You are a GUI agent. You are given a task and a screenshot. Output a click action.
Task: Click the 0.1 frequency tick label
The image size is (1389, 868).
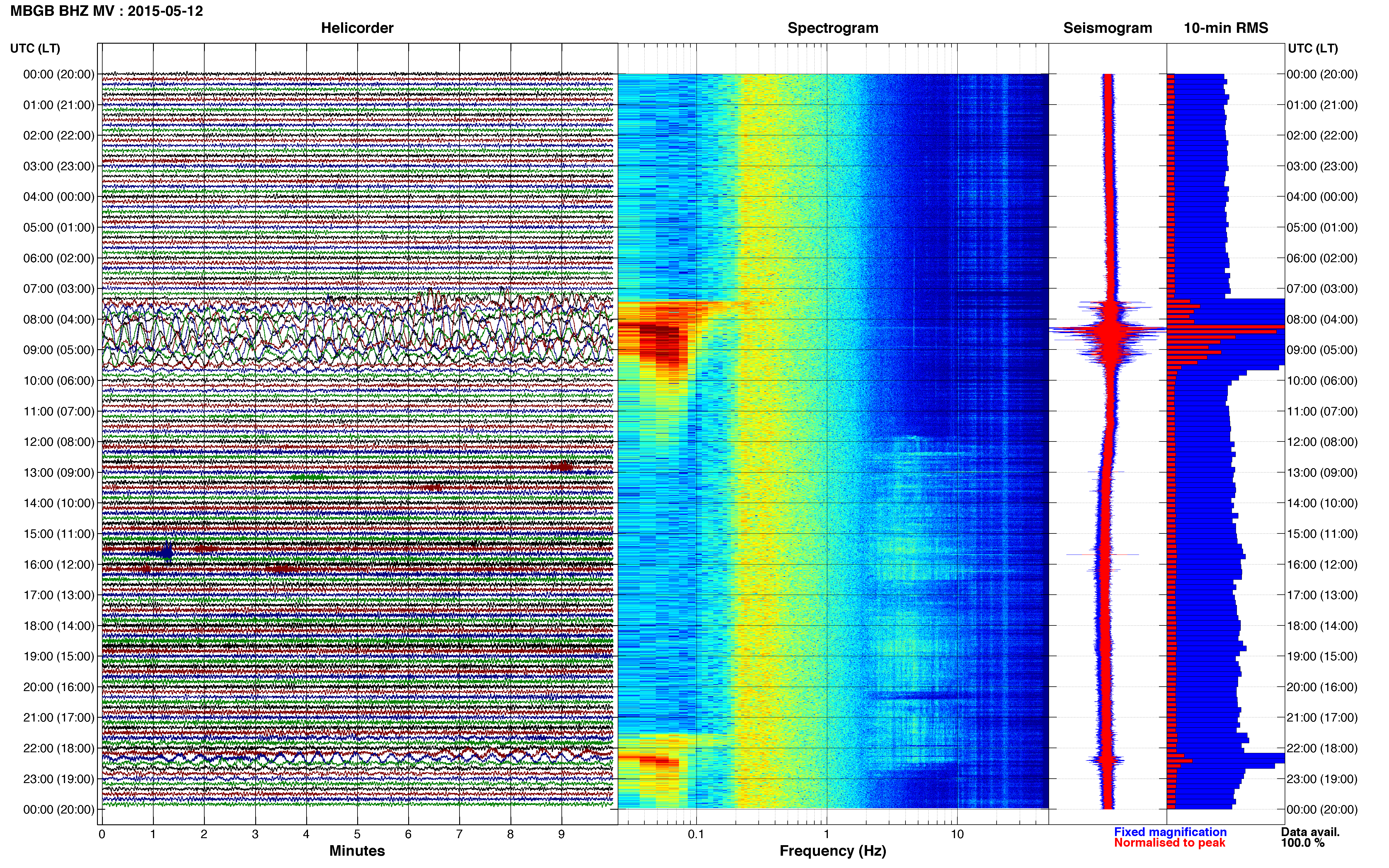(x=696, y=834)
